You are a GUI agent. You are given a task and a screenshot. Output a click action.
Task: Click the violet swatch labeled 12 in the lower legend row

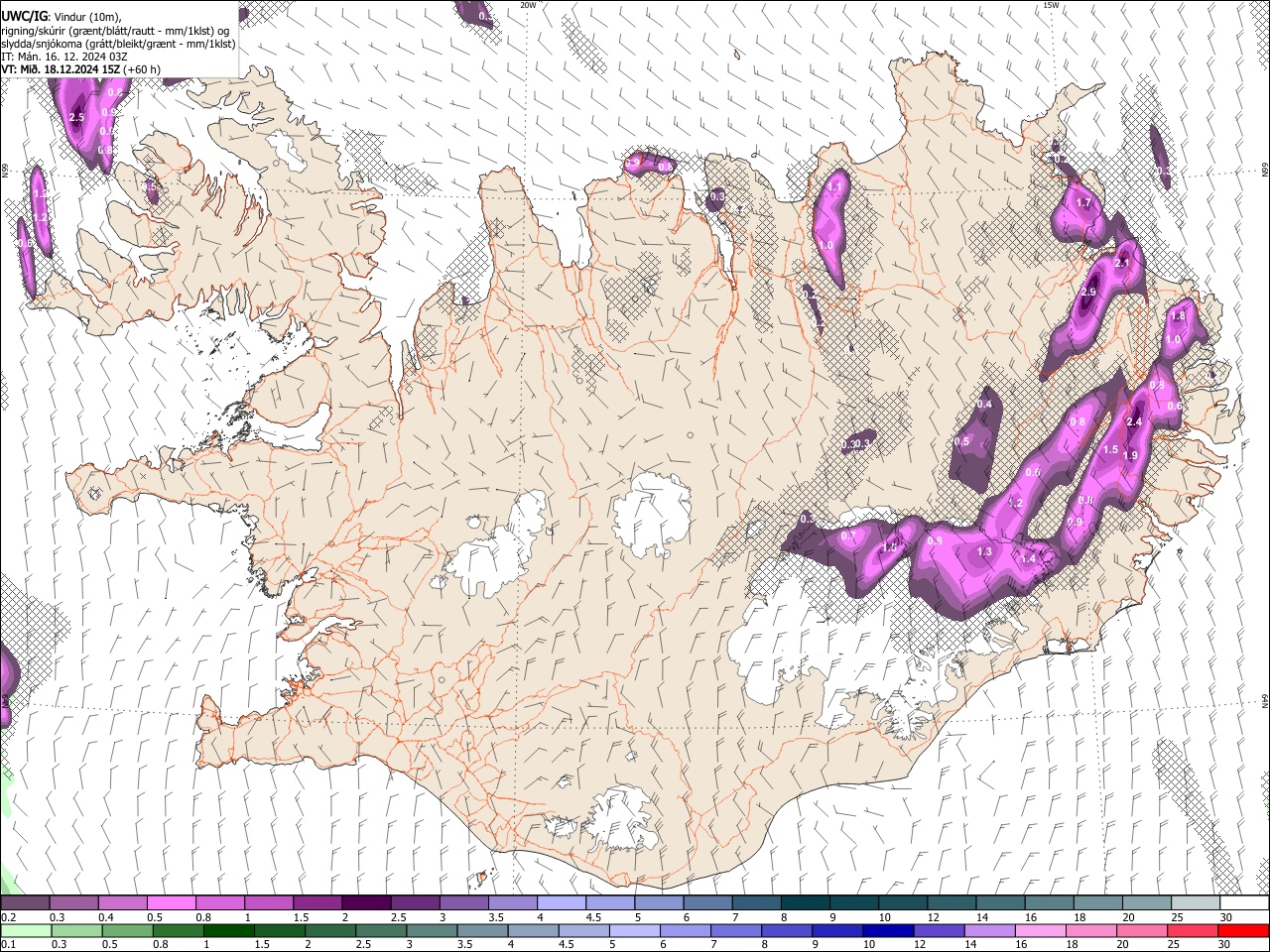tap(940, 930)
